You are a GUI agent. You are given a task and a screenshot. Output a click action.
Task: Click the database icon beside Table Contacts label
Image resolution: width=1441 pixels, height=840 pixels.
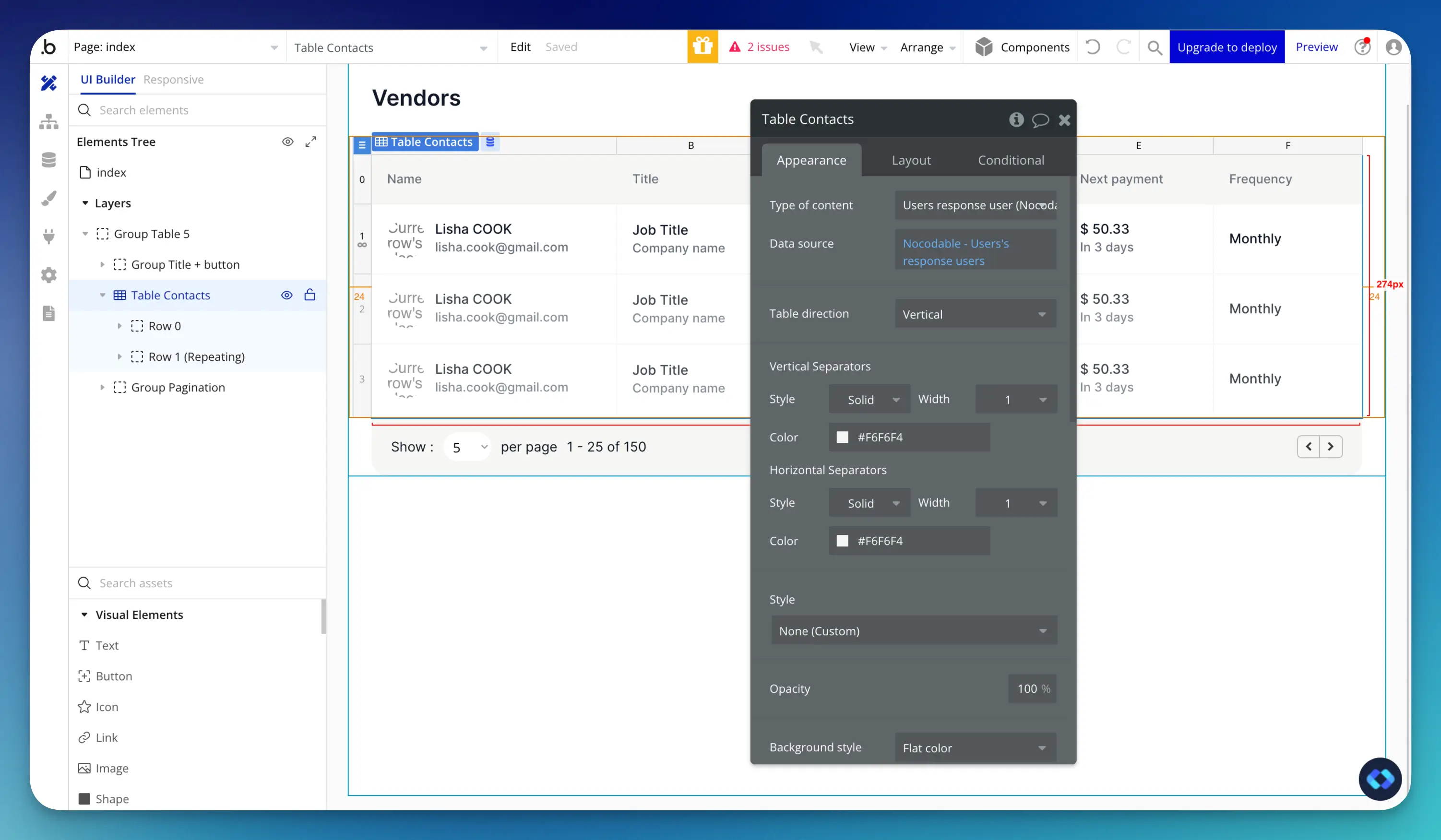coord(490,142)
